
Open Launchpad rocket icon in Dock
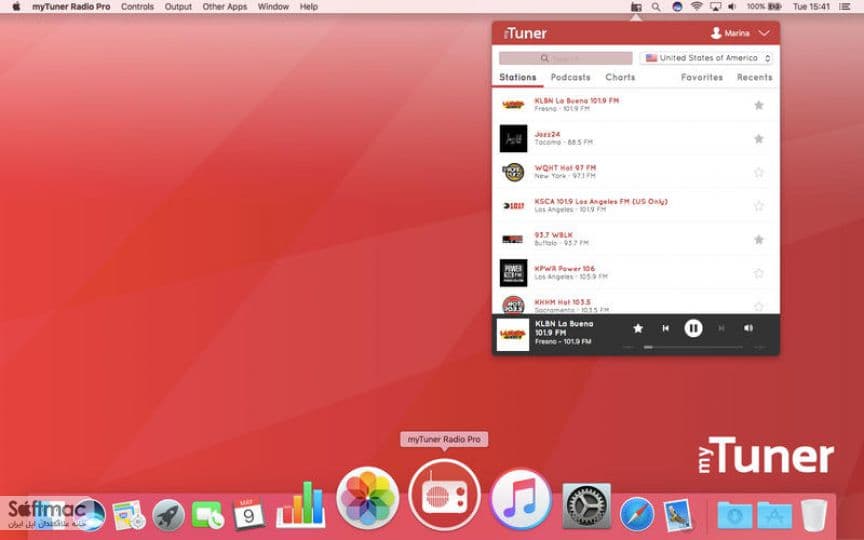tap(169, 515)
